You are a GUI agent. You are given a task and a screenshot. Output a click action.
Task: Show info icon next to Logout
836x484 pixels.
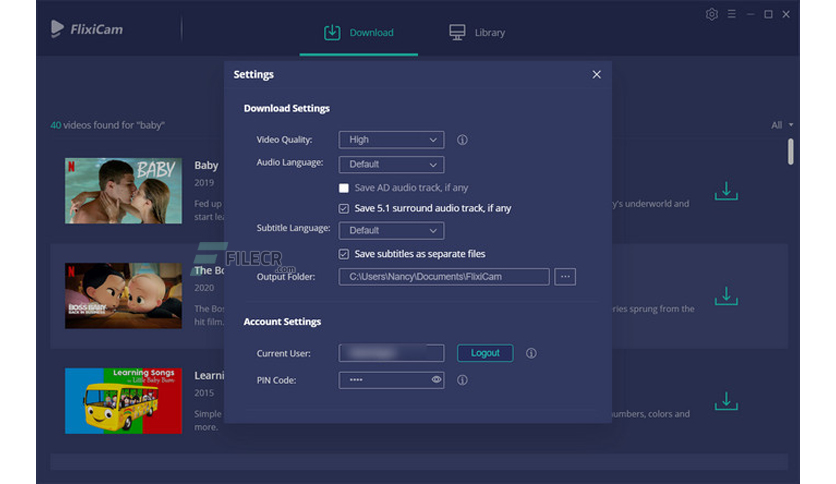[531, 353]
